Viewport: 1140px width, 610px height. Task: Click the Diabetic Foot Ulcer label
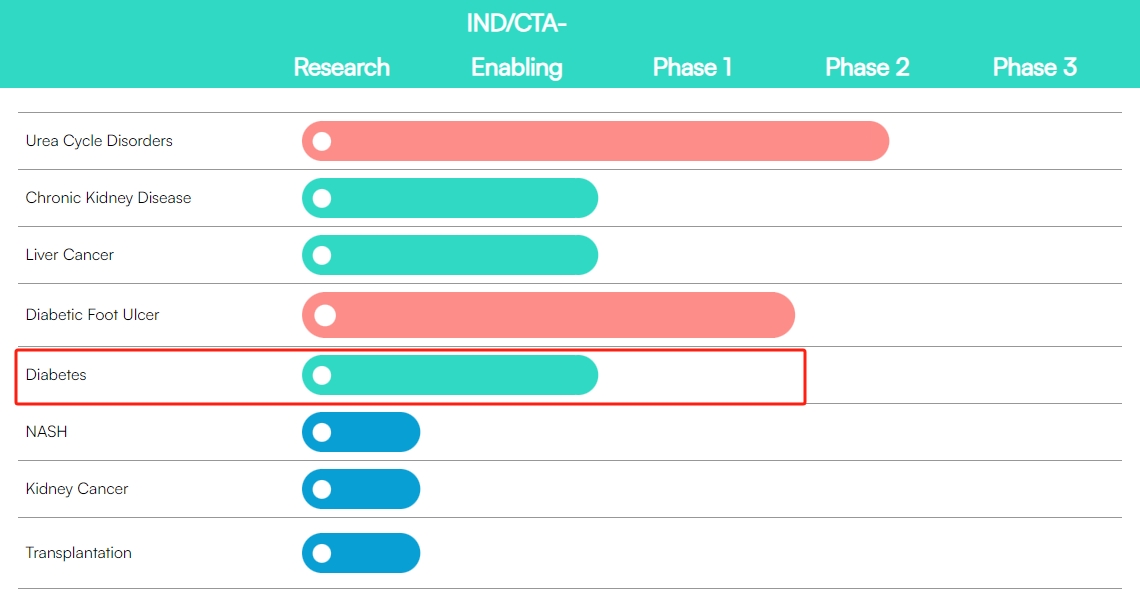[x=92, y=315]
